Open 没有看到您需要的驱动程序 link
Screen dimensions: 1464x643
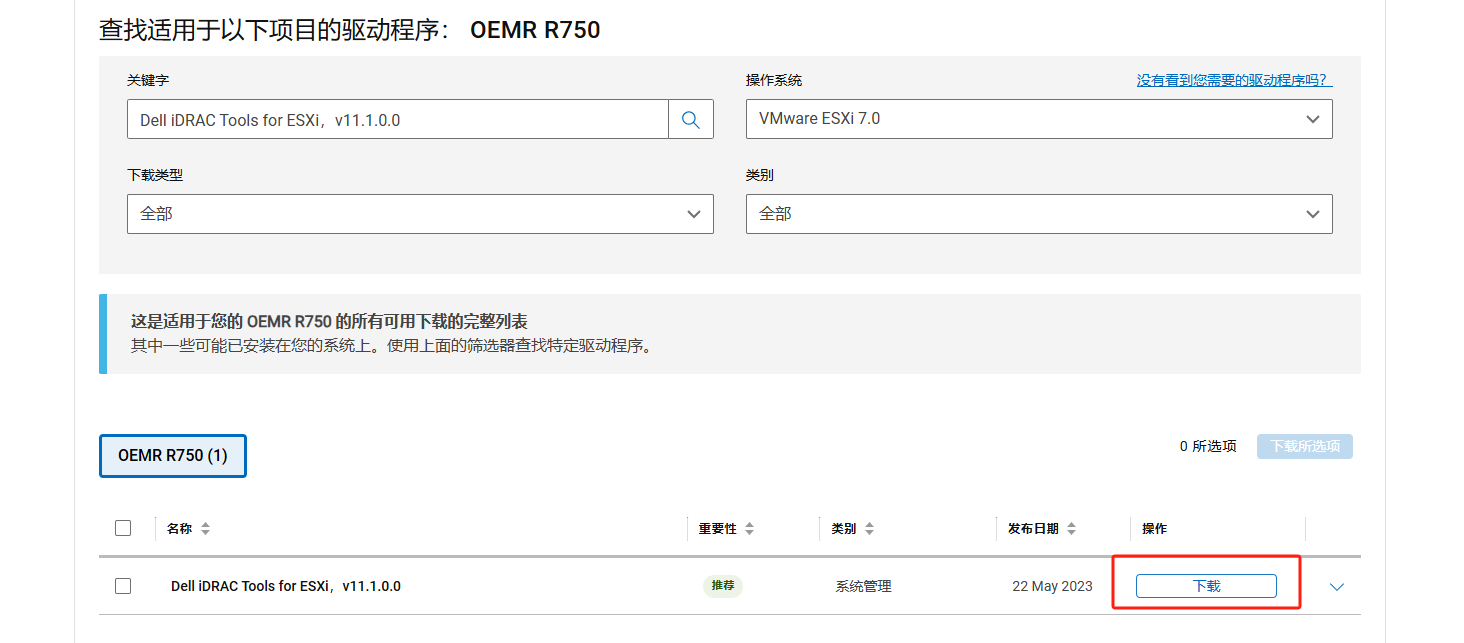point(1234,80)
